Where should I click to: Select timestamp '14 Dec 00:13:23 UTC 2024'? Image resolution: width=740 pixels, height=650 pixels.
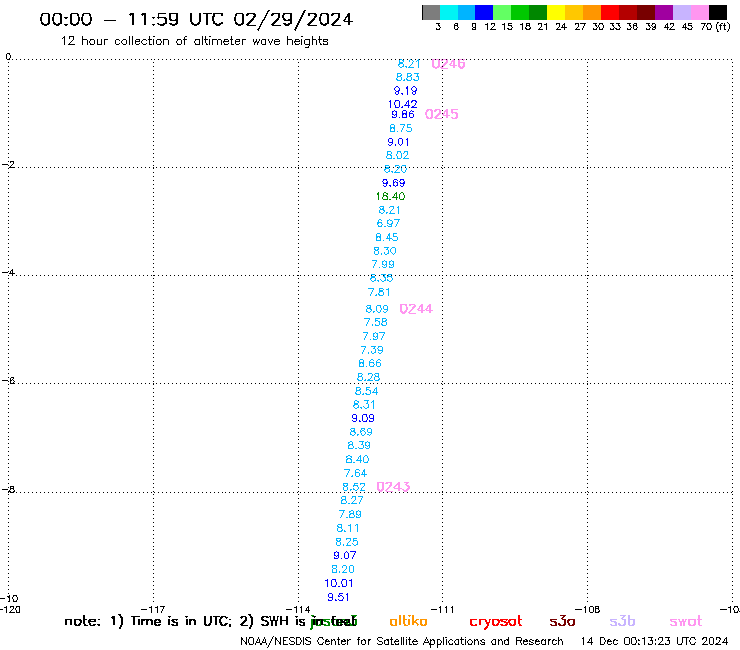pos(655,641)
